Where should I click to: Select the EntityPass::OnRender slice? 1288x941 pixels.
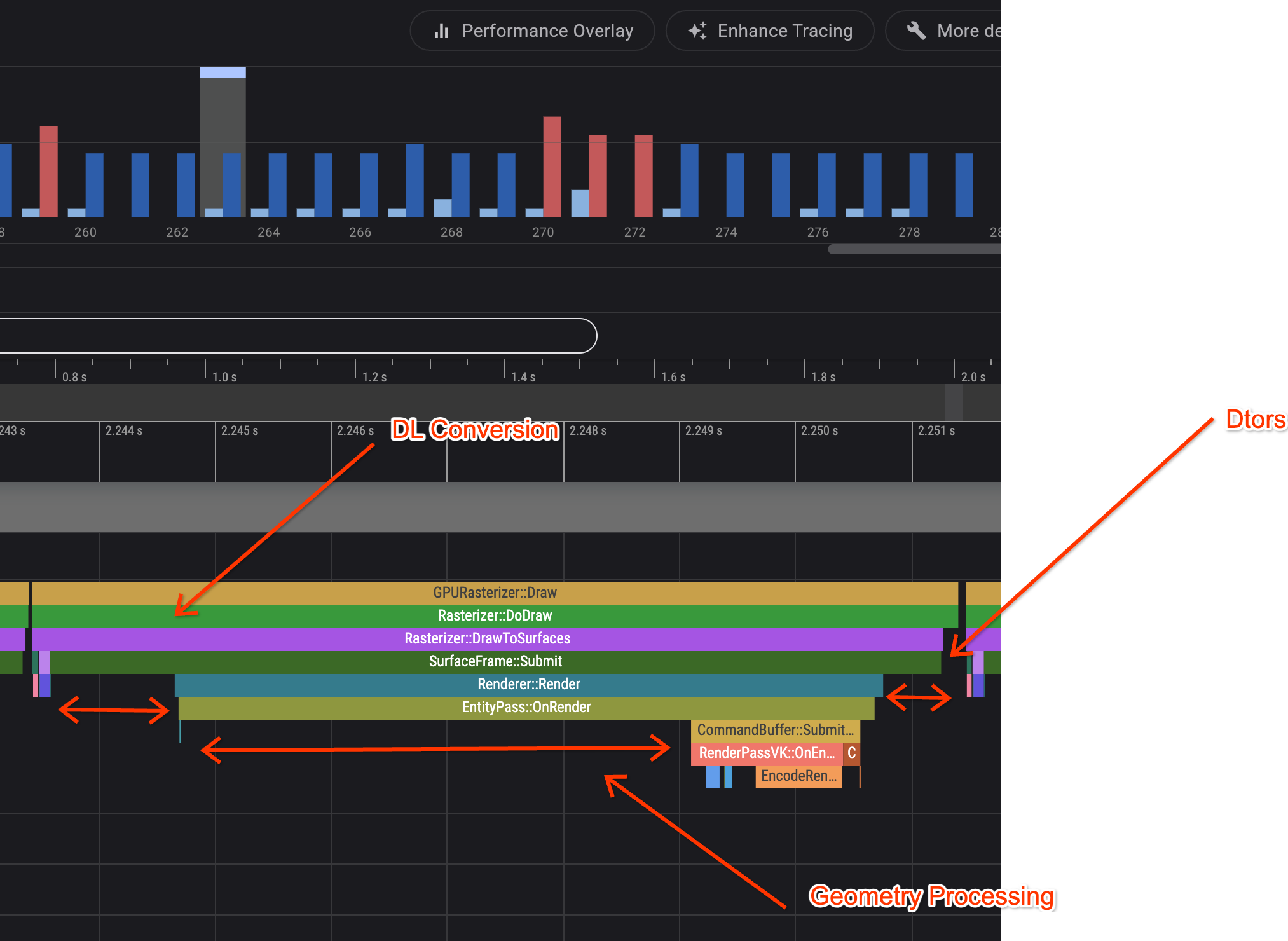tap(526, 706)
